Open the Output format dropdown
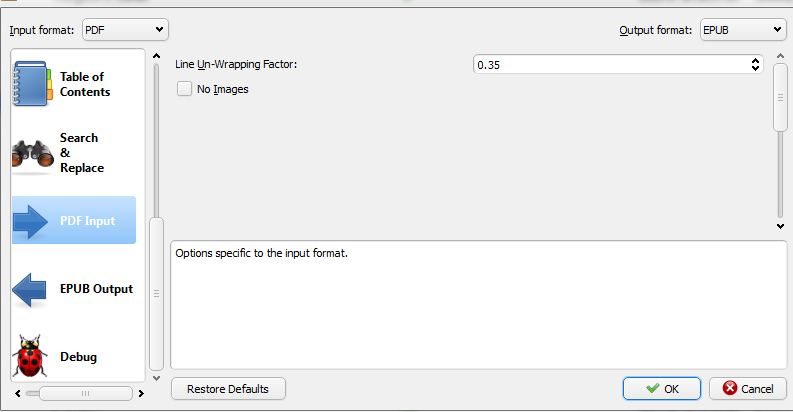The width and height of the screenshot is (793, 412). [742, 31]
